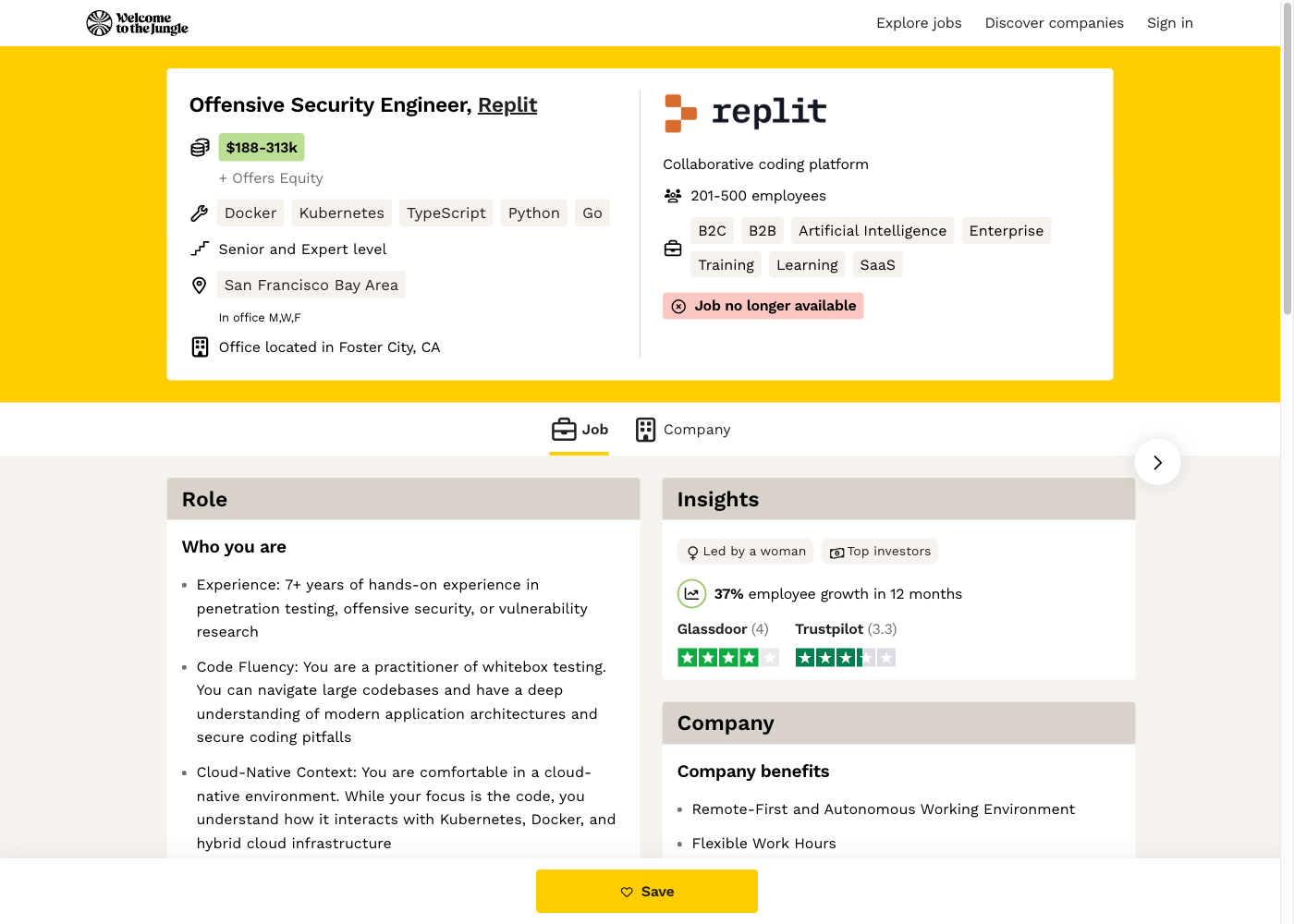Click the Learning tag
The image size is (1294, 924).
(x=807, y=265)
